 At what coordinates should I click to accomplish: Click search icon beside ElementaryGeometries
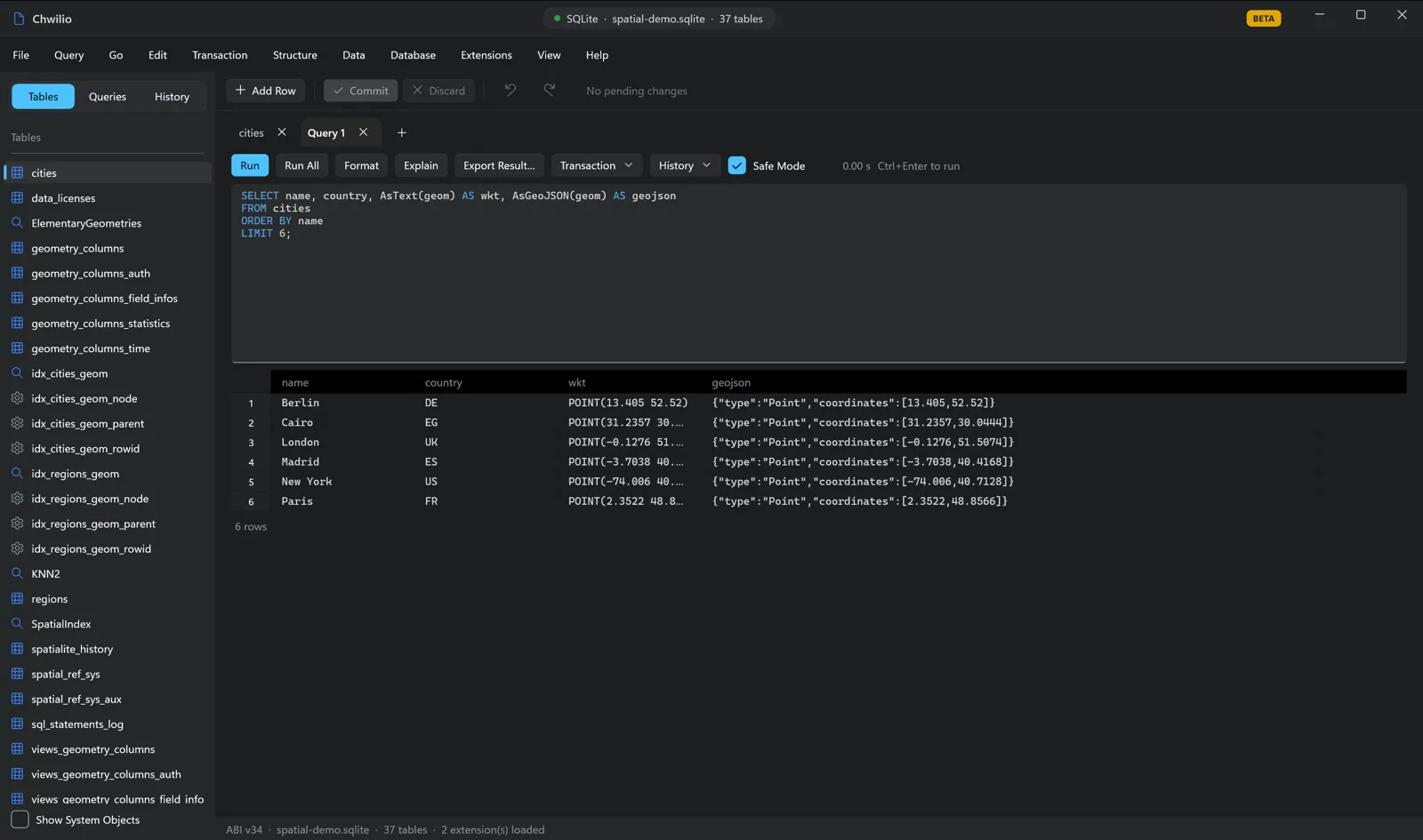coord(17,222)
